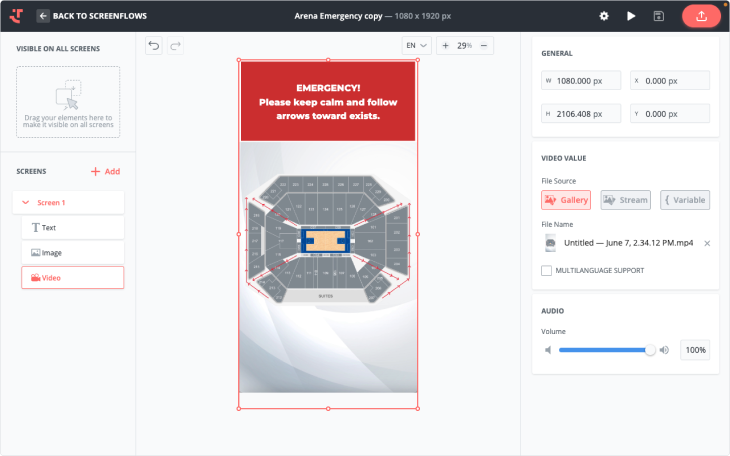Click the EMERGENCY text banner on canvas
The height and width of the screenshot is (456, 730).
[x=328, y=102]
